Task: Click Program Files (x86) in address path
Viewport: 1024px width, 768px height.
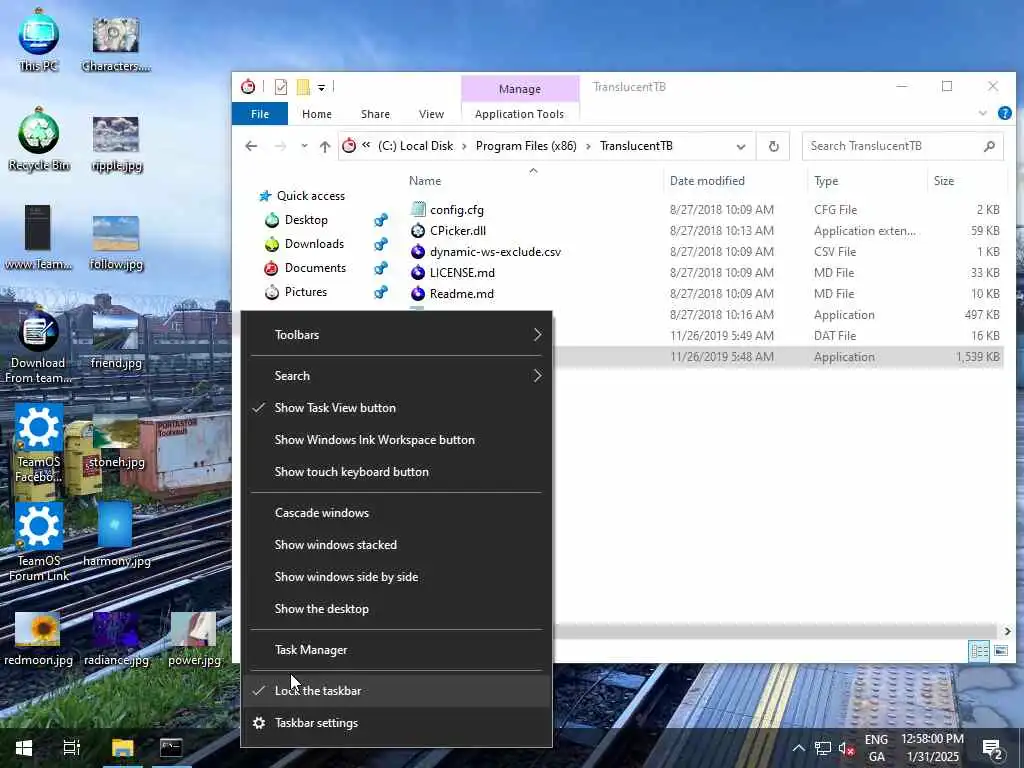Action: click(526, 146)
